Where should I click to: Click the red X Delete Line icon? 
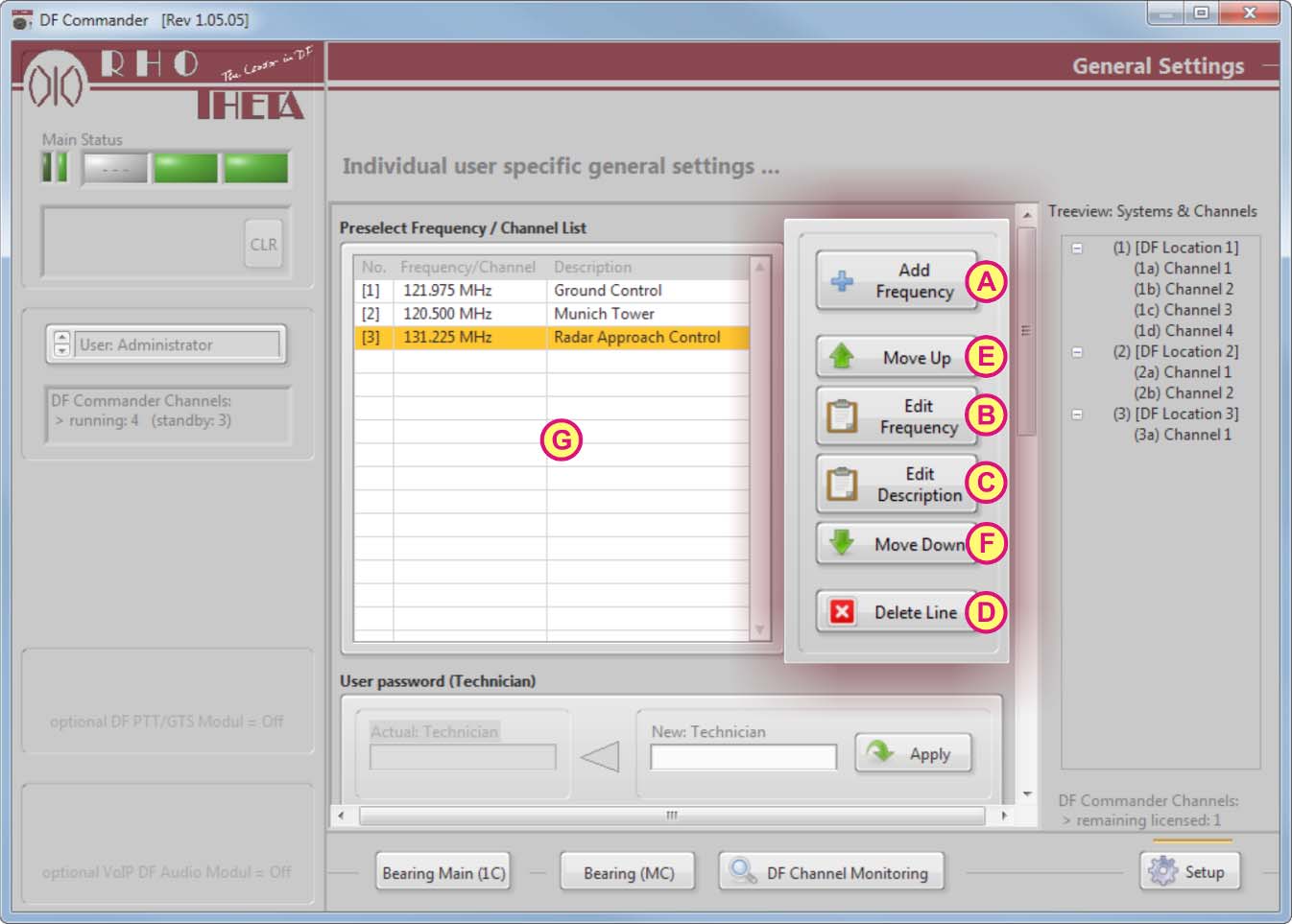coord(842,612)
